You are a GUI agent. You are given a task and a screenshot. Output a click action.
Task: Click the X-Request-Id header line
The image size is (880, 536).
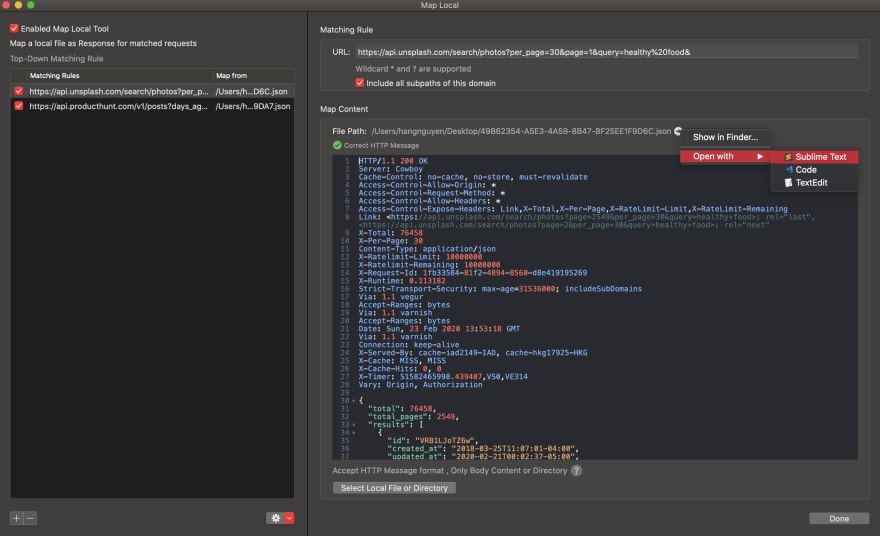tap(473, 273)
